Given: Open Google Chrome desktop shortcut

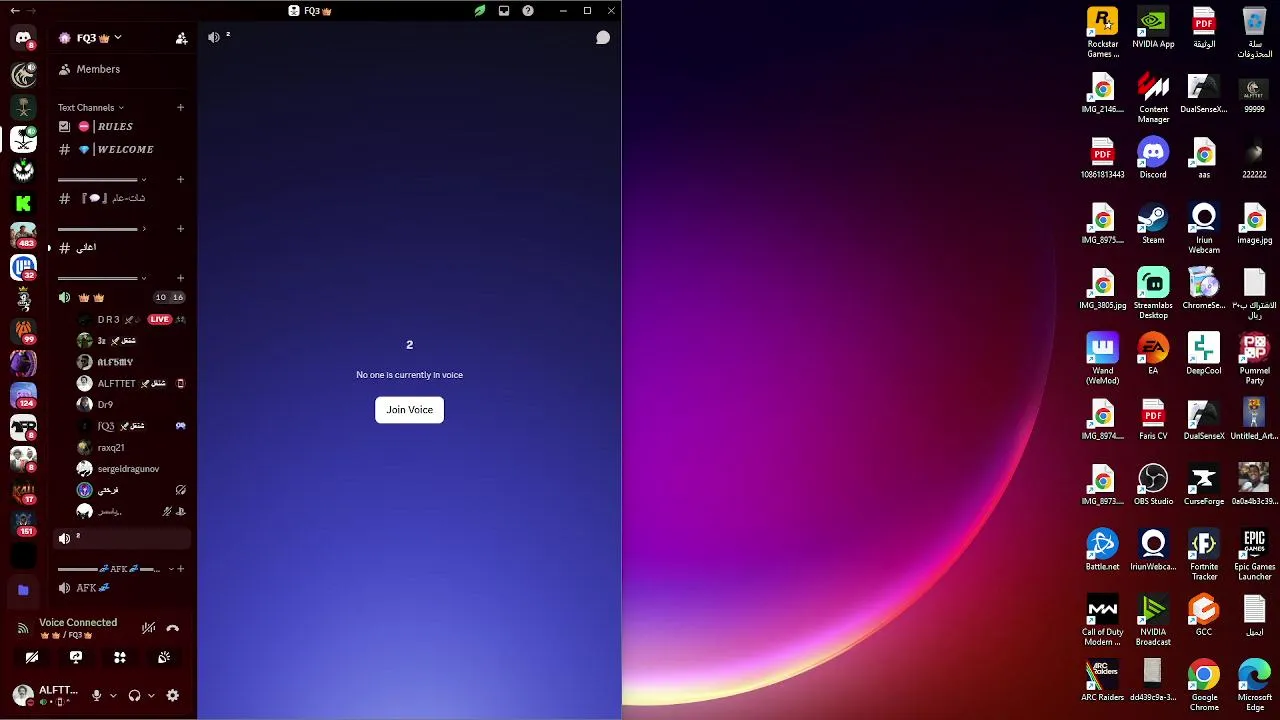Looking at the screenshot, I should (1204, 685).
